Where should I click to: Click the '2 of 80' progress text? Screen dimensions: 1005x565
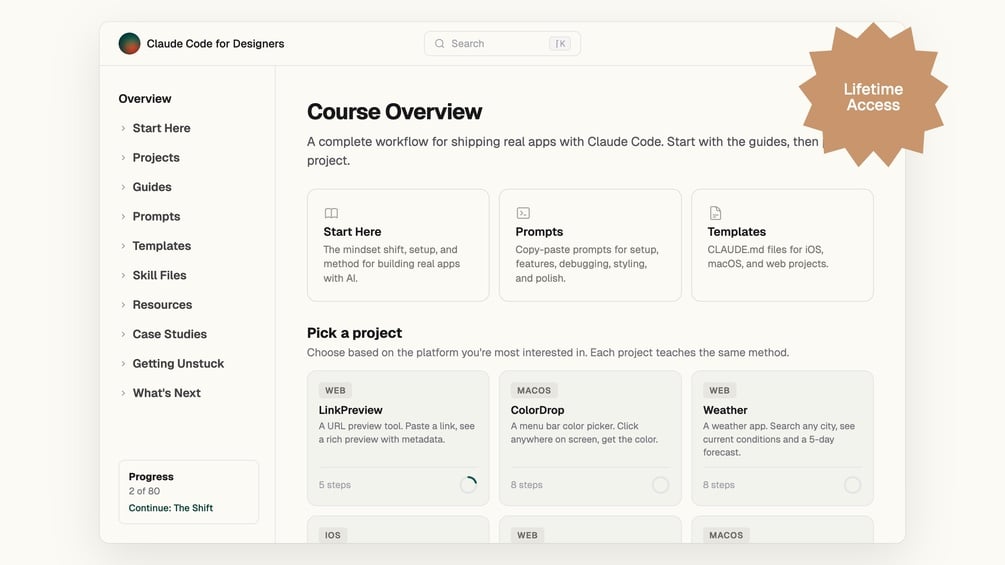coord(144,491)
